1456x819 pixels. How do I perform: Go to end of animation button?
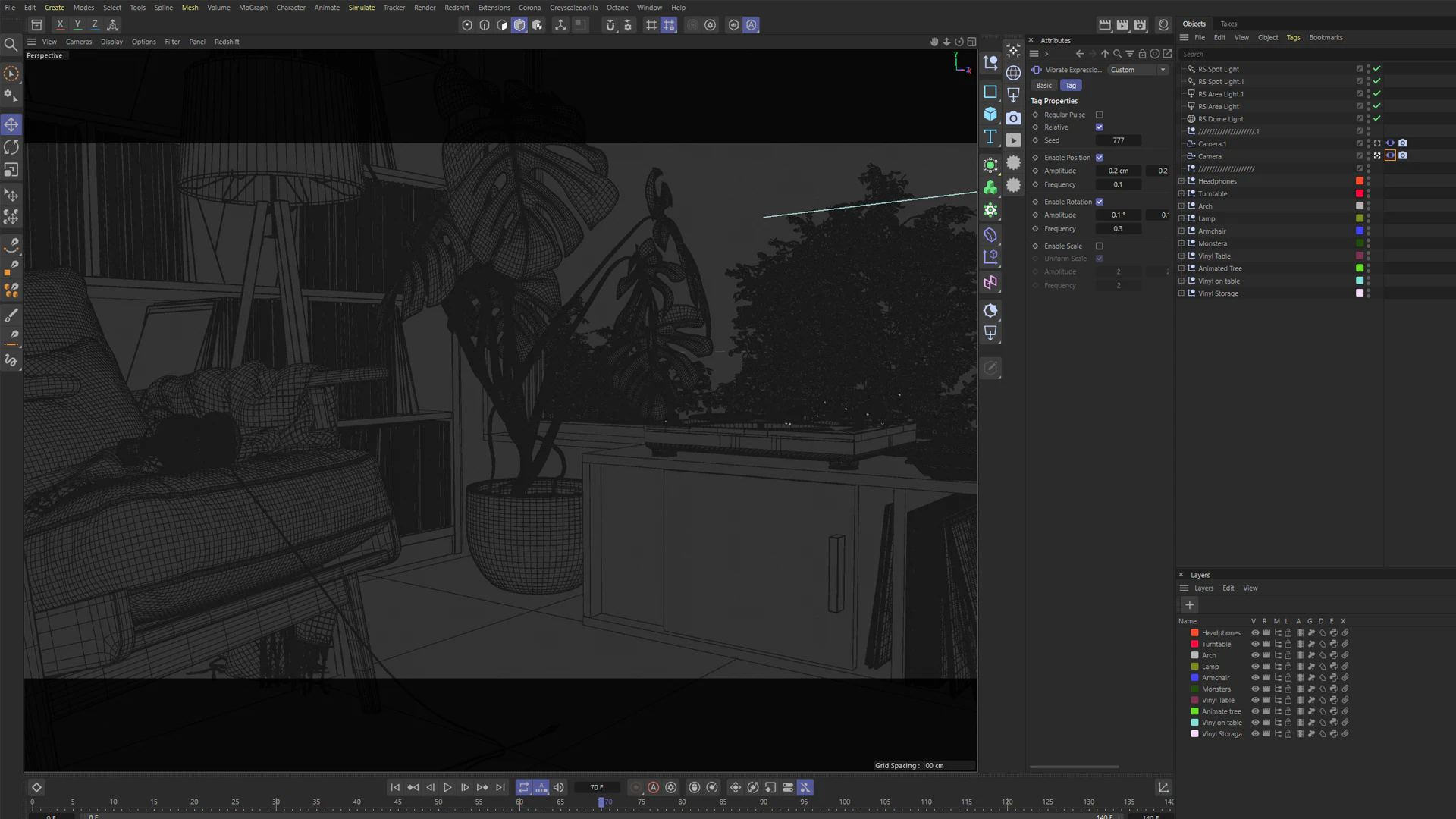pyautogui.click(x=500, y=788)
